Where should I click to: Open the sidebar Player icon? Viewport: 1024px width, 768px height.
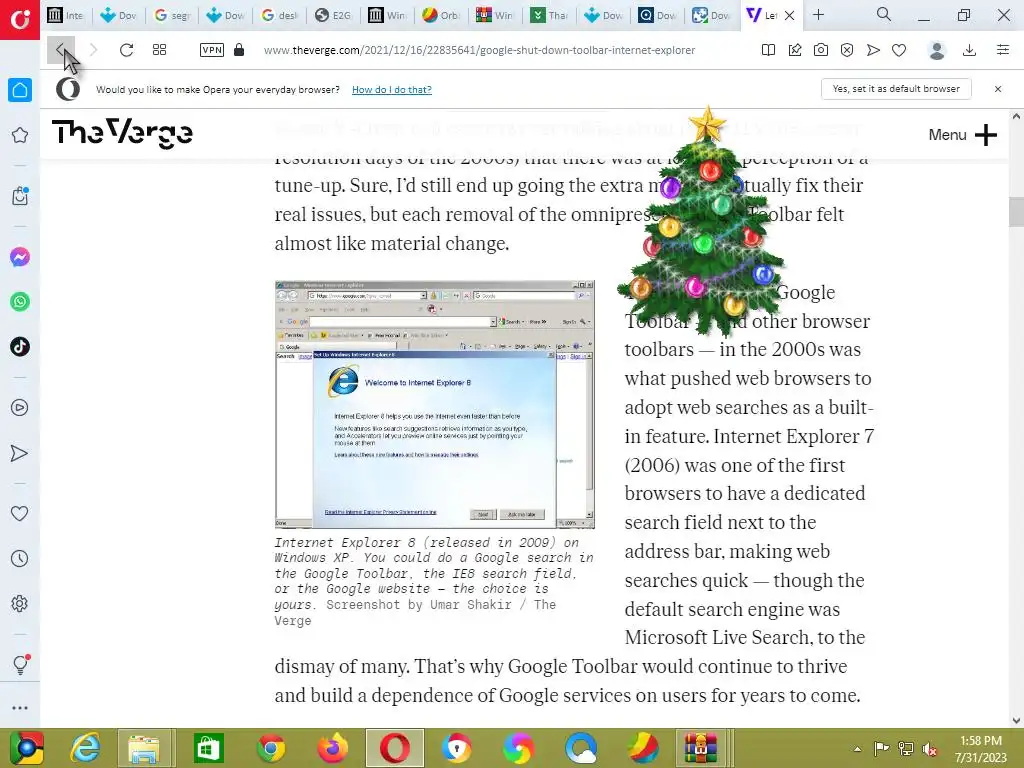point(20,408)
